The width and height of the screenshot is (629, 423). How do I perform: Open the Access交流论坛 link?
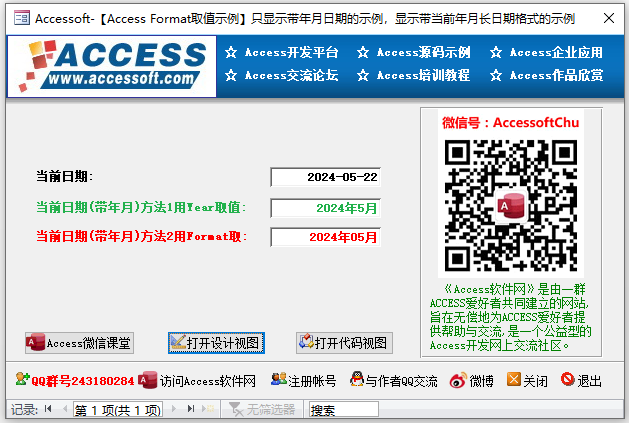point(292,75)
